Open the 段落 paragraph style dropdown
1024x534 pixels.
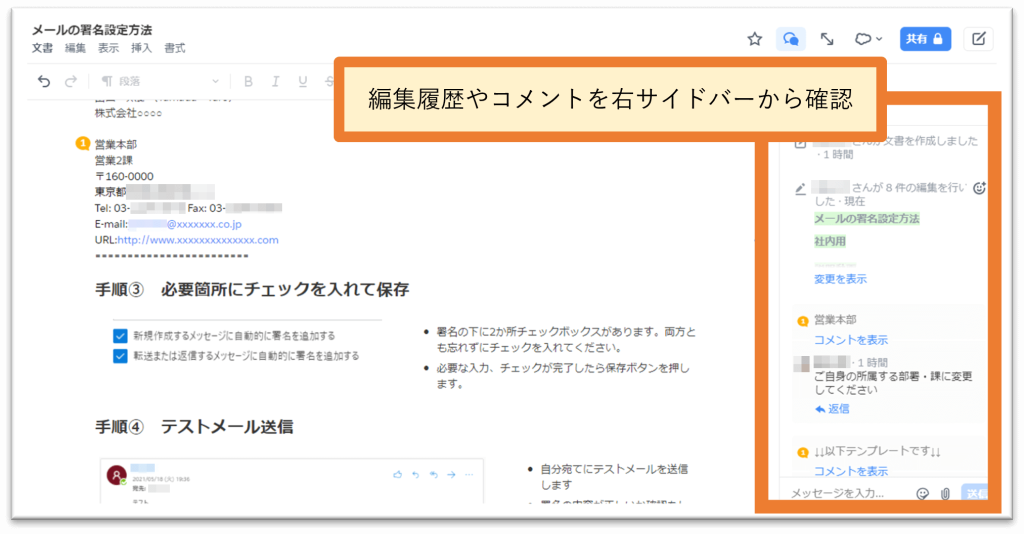click(x=160, y=81)
